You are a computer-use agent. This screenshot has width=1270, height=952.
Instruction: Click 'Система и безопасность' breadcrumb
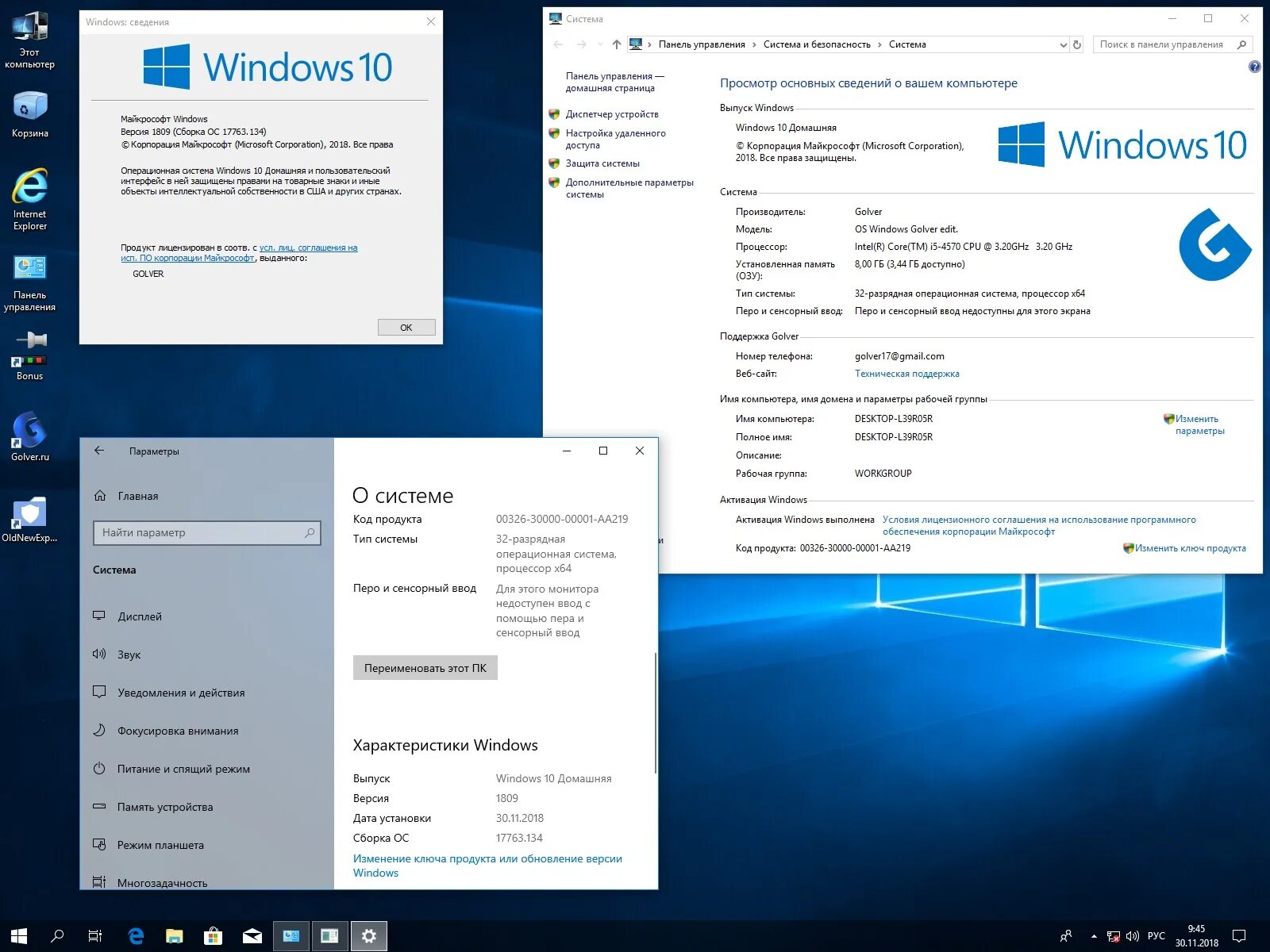[817, 44]
